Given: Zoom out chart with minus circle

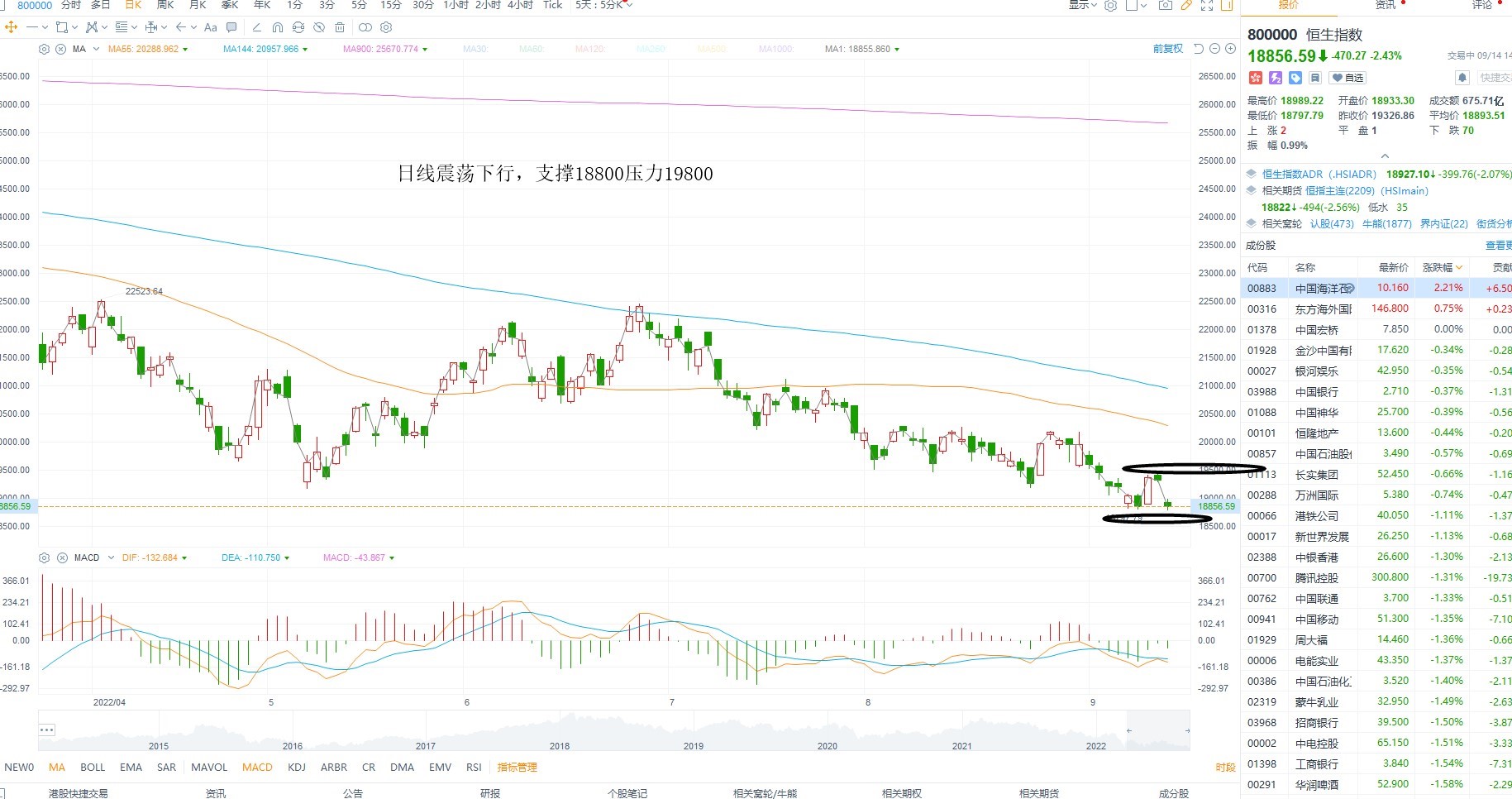Looking at the screenshot, I should pos(1215,49).
